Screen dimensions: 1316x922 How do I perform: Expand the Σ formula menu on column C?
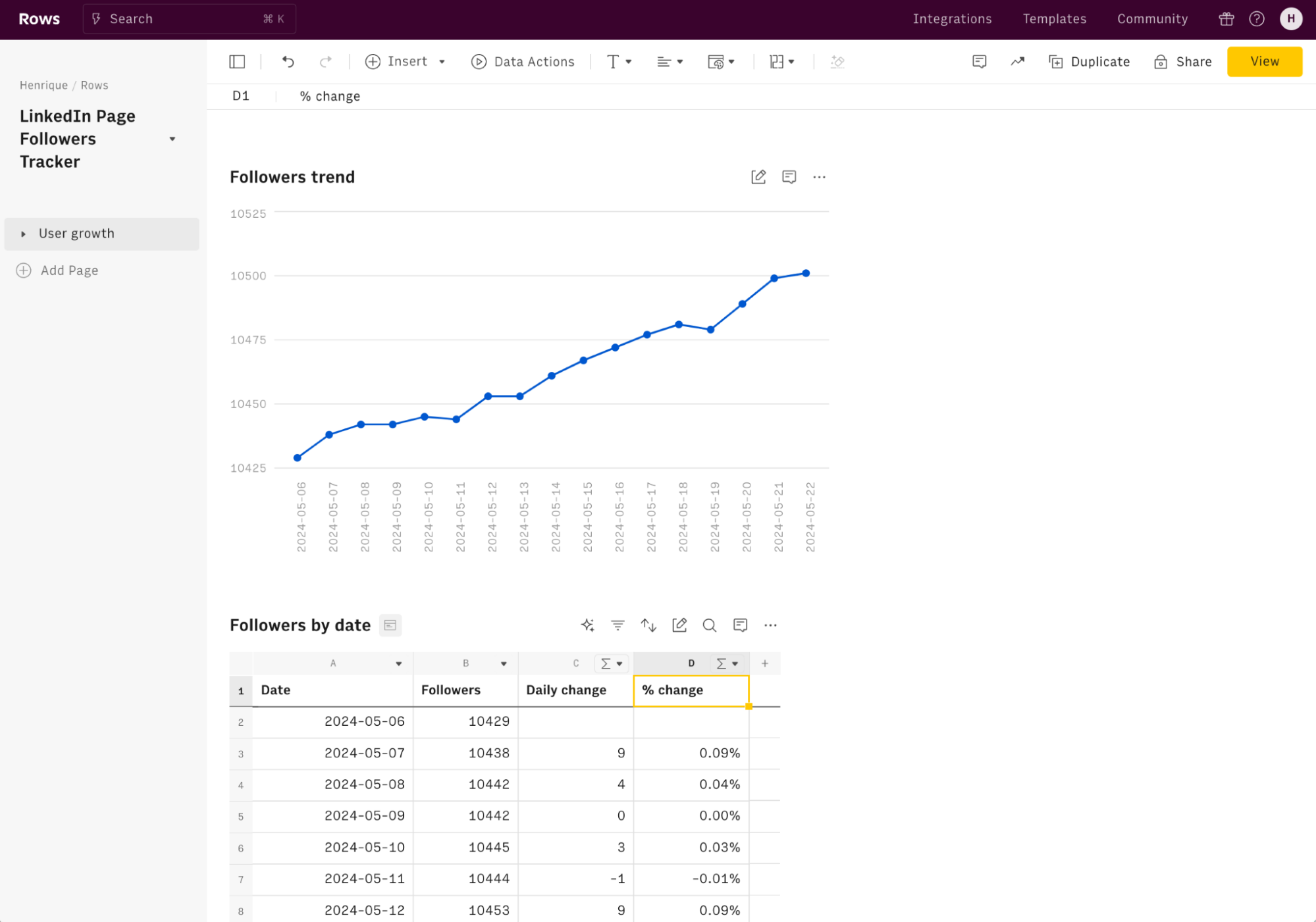(611, 662)
